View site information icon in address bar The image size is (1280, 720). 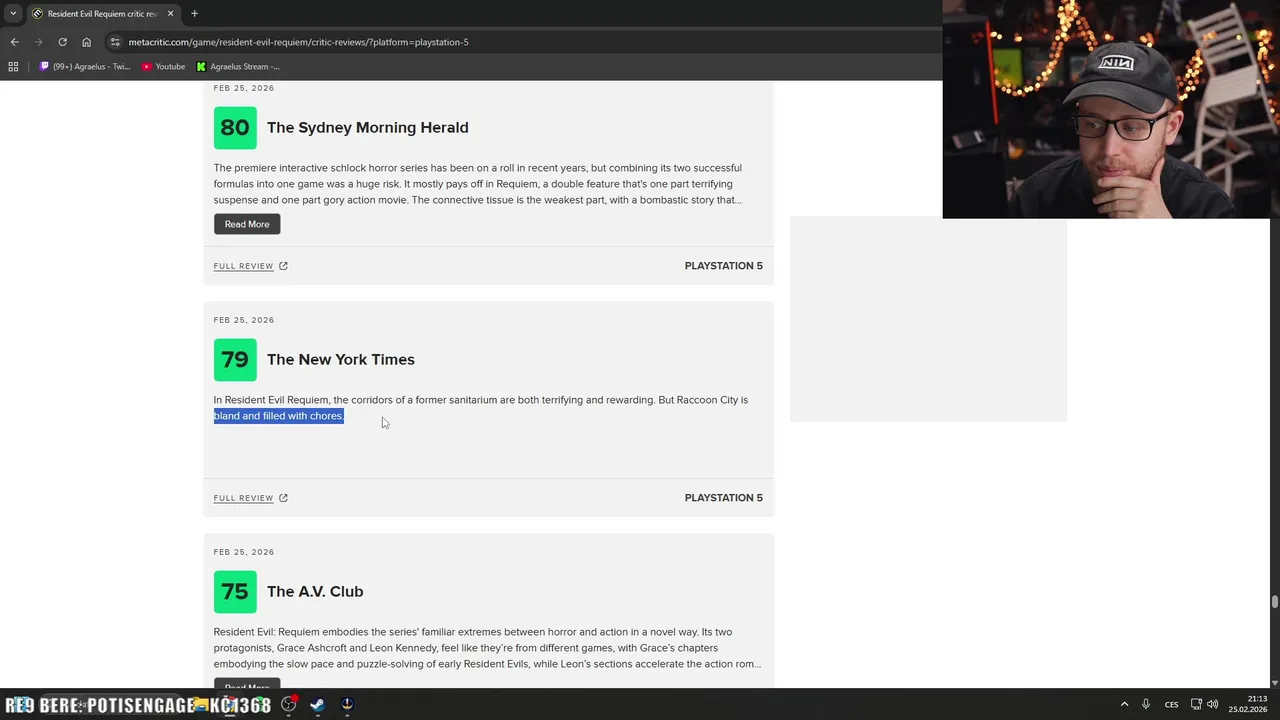click(115, 42)
